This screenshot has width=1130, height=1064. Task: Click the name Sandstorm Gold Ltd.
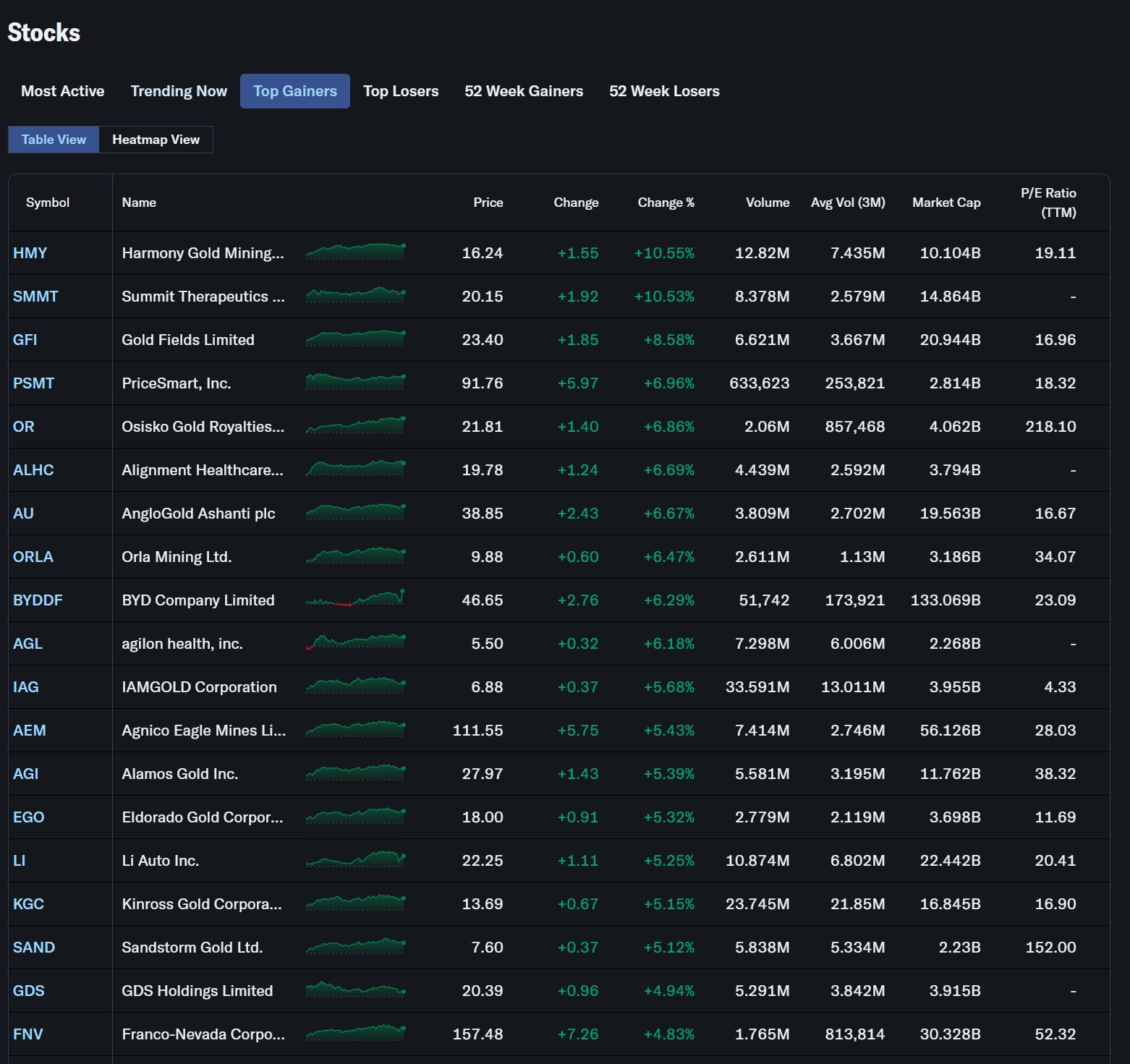click(192, 948)
